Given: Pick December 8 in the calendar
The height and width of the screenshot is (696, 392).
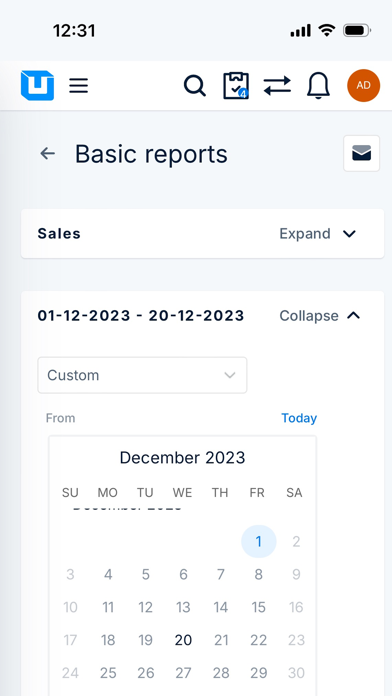Looking at the screenshot, I should click(258, 574).
